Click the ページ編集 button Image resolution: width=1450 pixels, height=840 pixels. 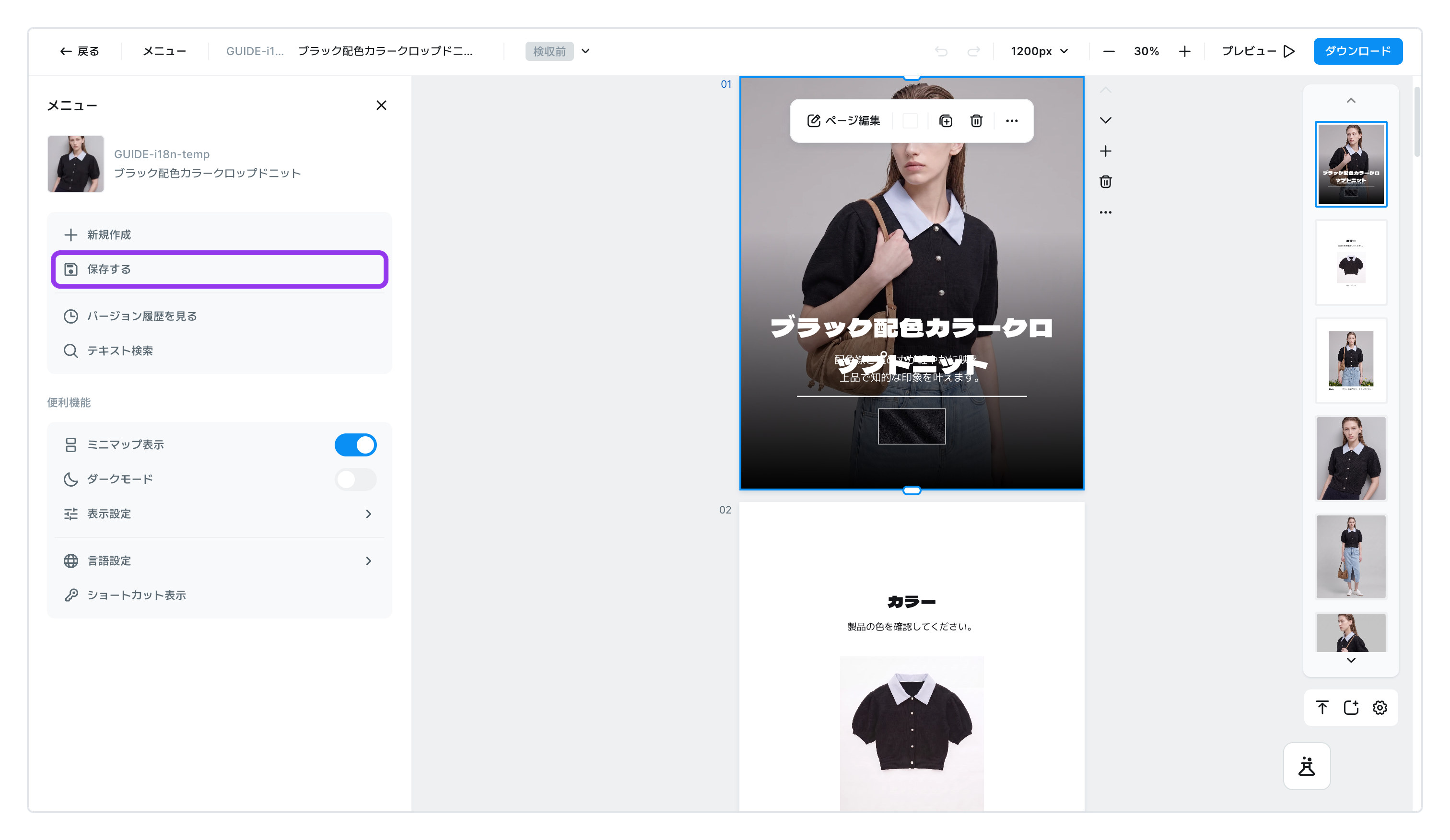(x=843, y=121)
